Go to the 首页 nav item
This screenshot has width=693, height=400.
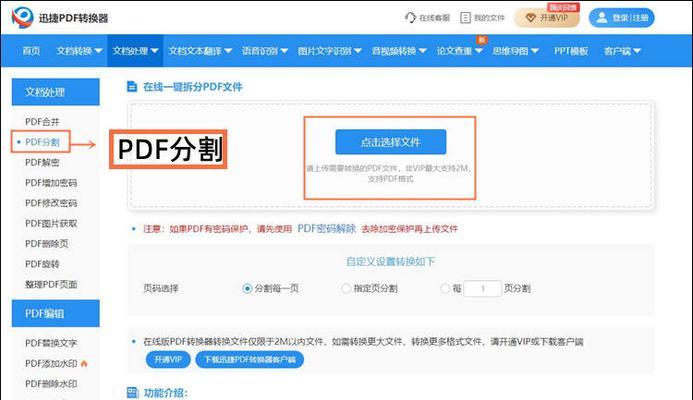[31, 51]
